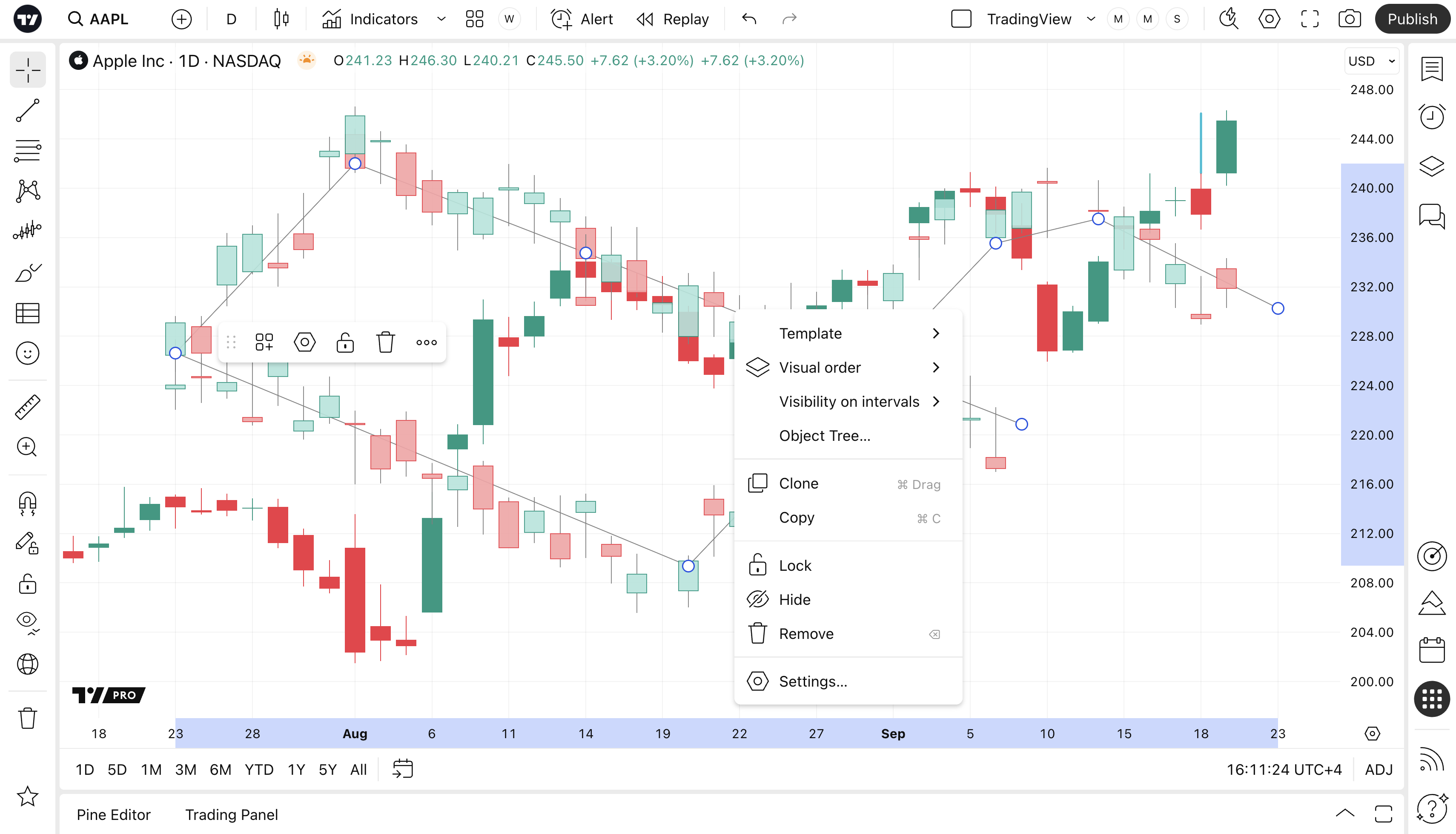The image size is (1456, 834).
Task: Select the 6M time range
Action: (220, 769)
